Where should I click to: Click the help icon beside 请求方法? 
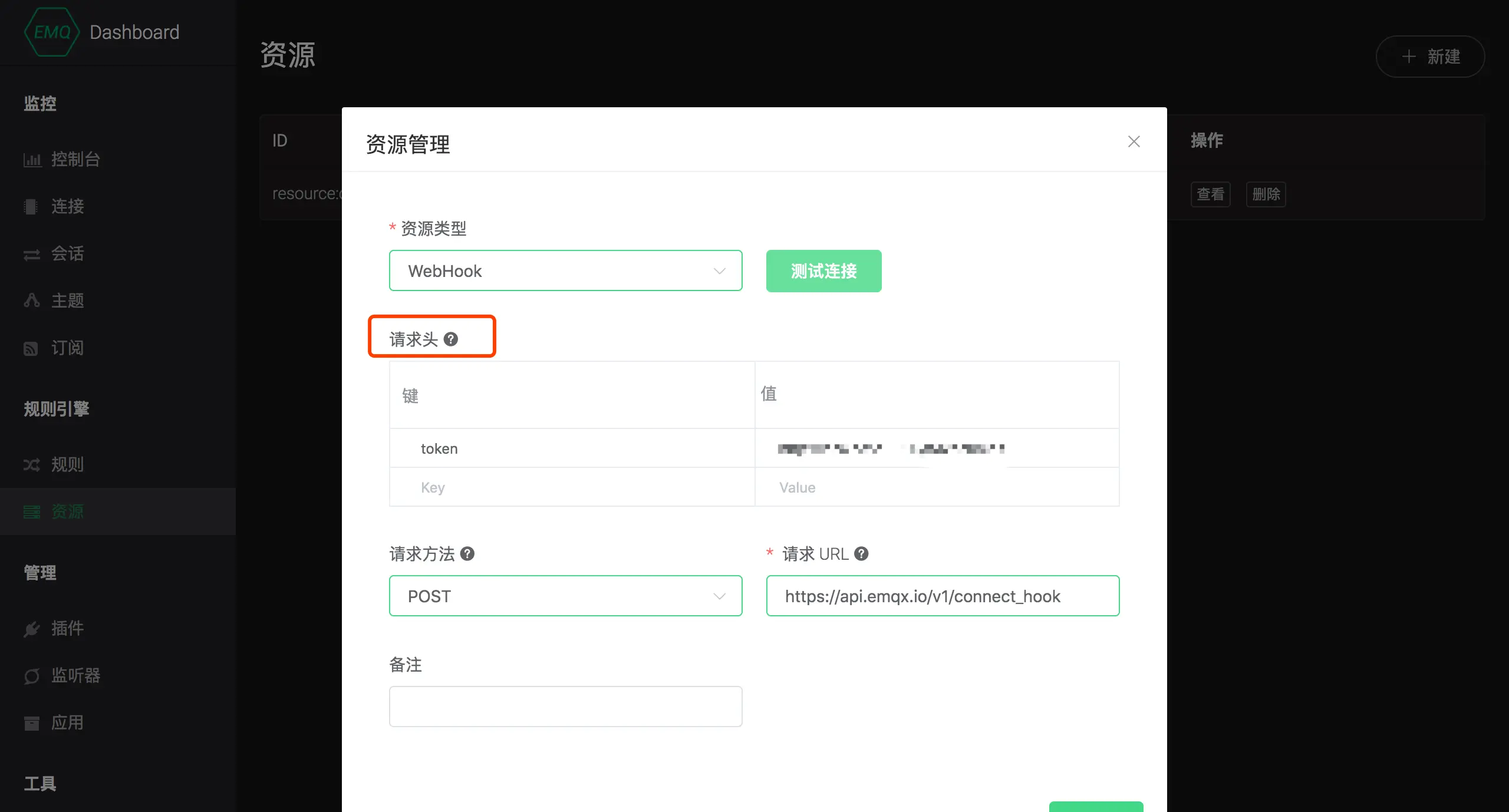click(467, 553)
